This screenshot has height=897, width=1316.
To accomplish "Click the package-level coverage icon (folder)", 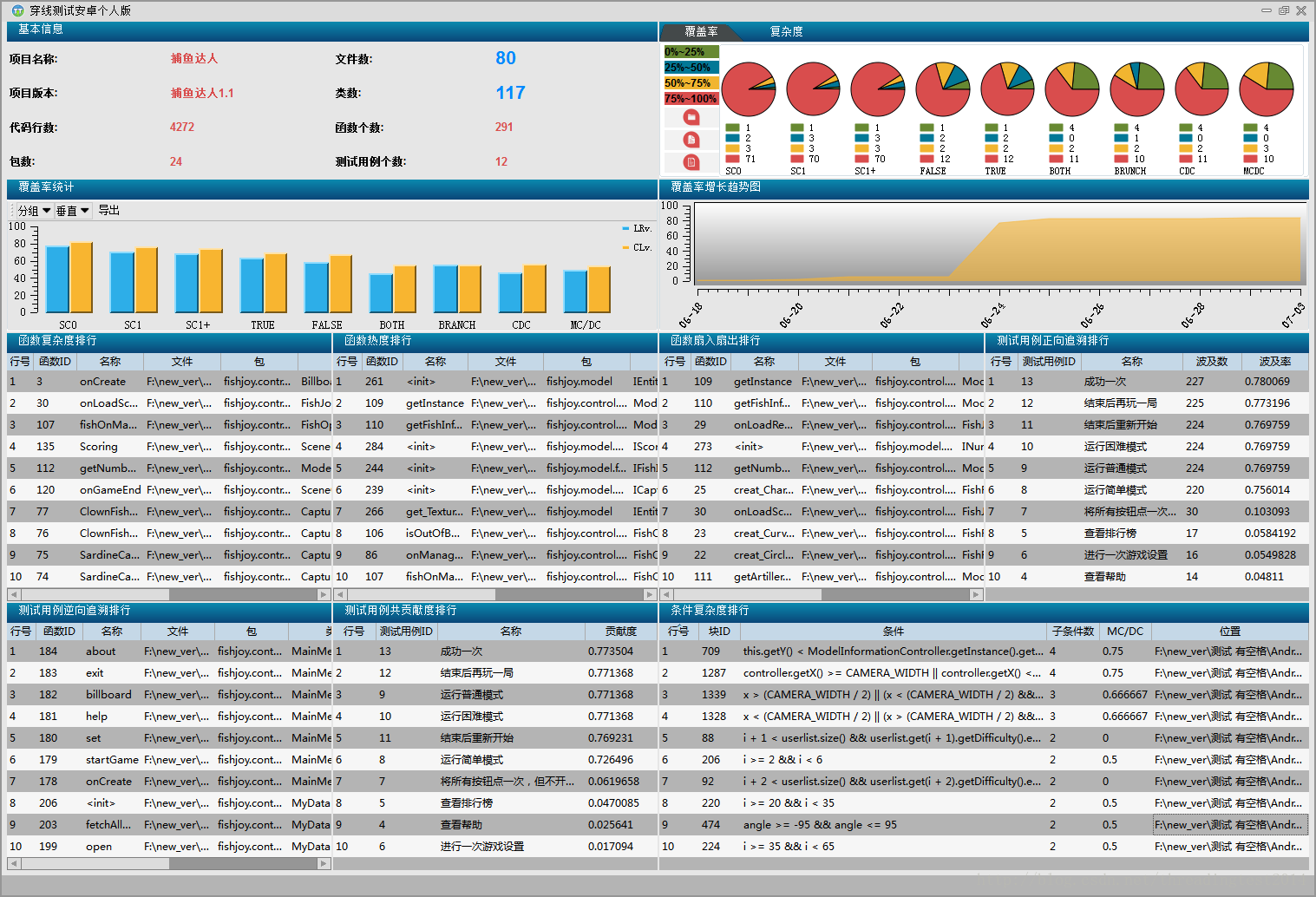I will [691, 117].
